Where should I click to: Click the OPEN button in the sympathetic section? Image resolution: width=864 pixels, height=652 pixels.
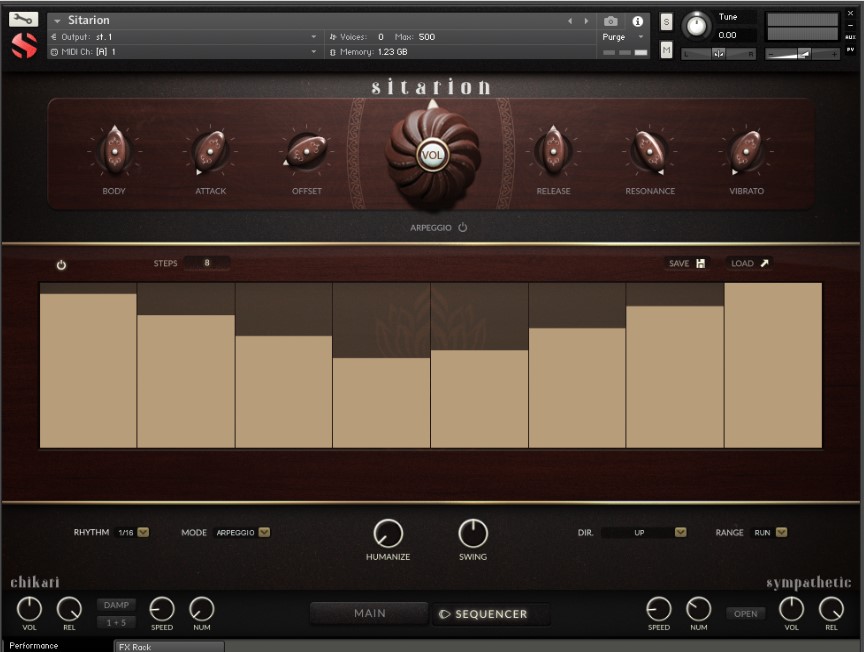[x=745, y=613]
